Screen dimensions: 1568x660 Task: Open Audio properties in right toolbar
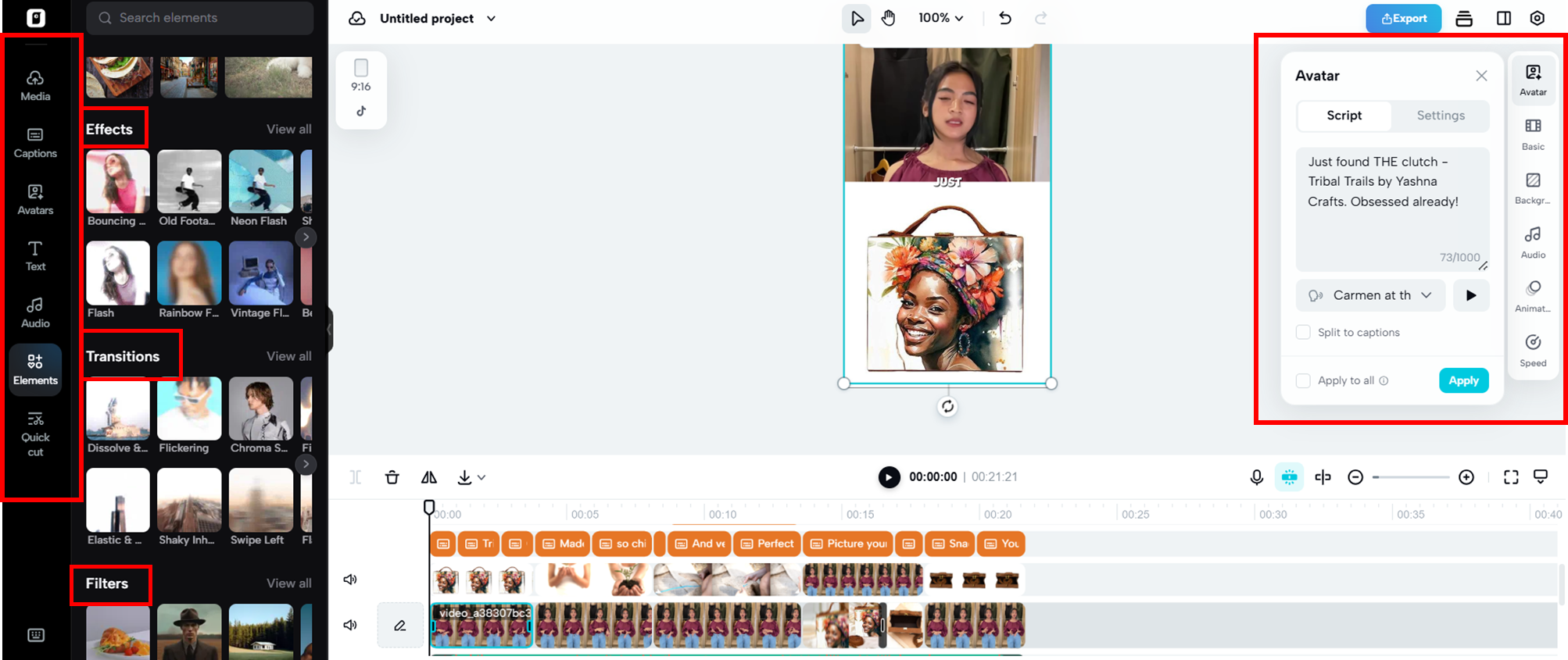pyautogui.click(x=1533, y=243)
